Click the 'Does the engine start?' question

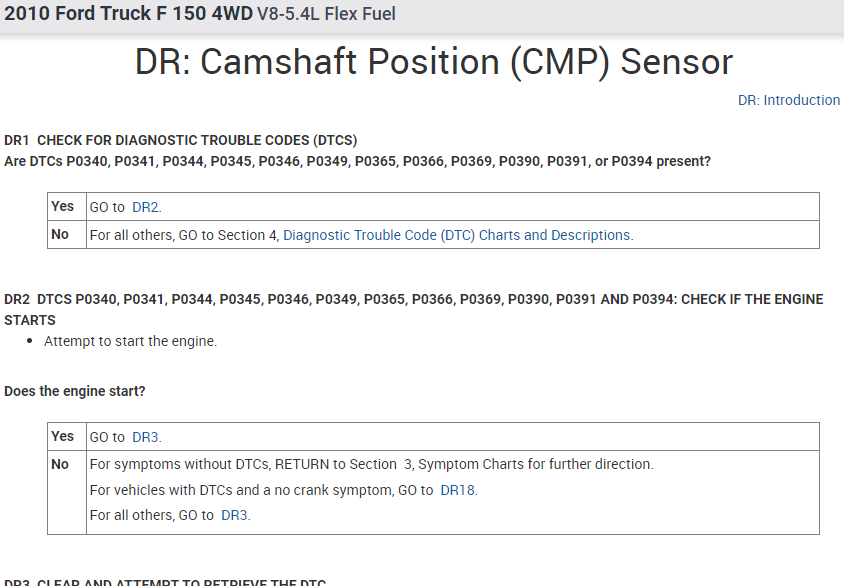(75, 391)
